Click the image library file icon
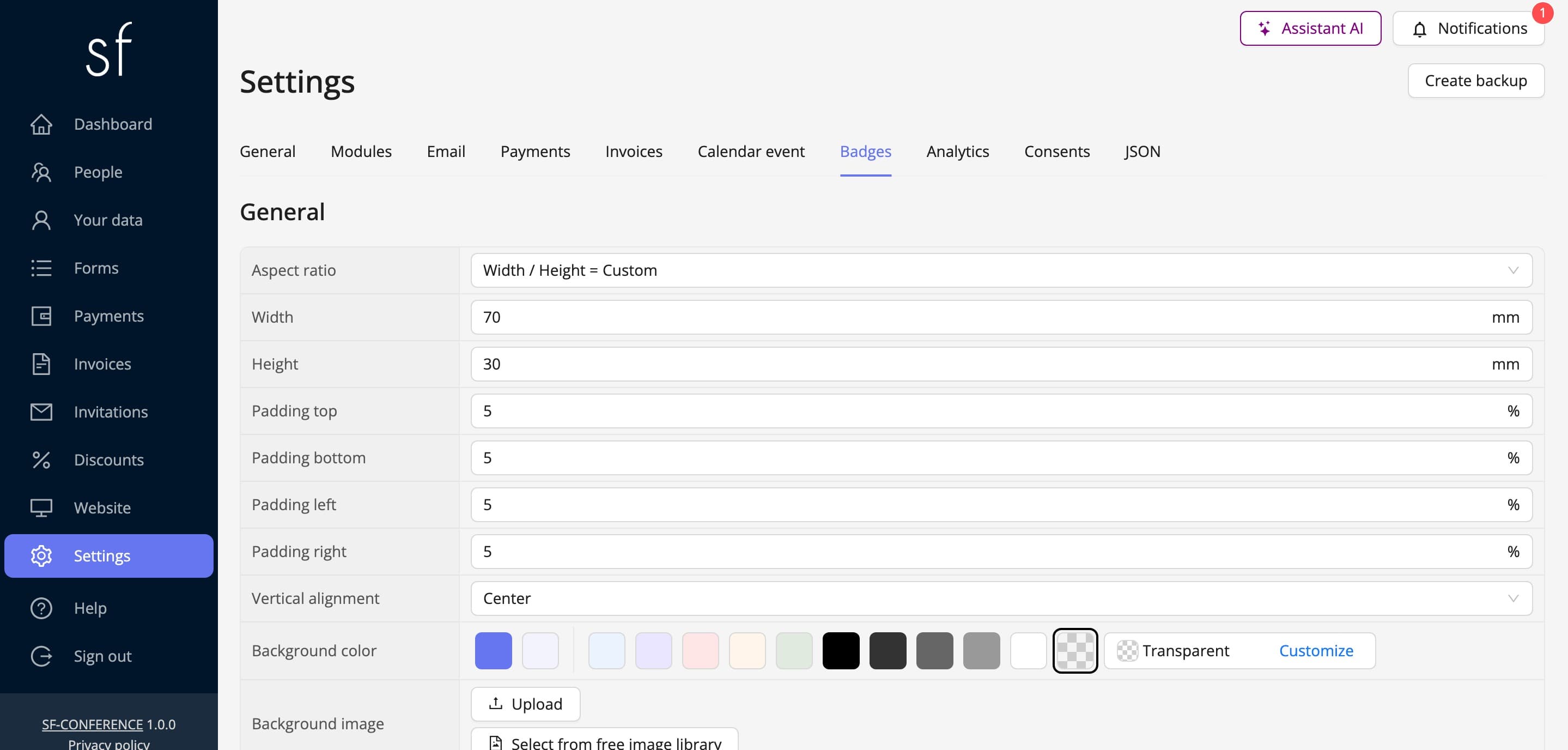1568x750 pixels. pyautogui.click(x=495, y=743)
